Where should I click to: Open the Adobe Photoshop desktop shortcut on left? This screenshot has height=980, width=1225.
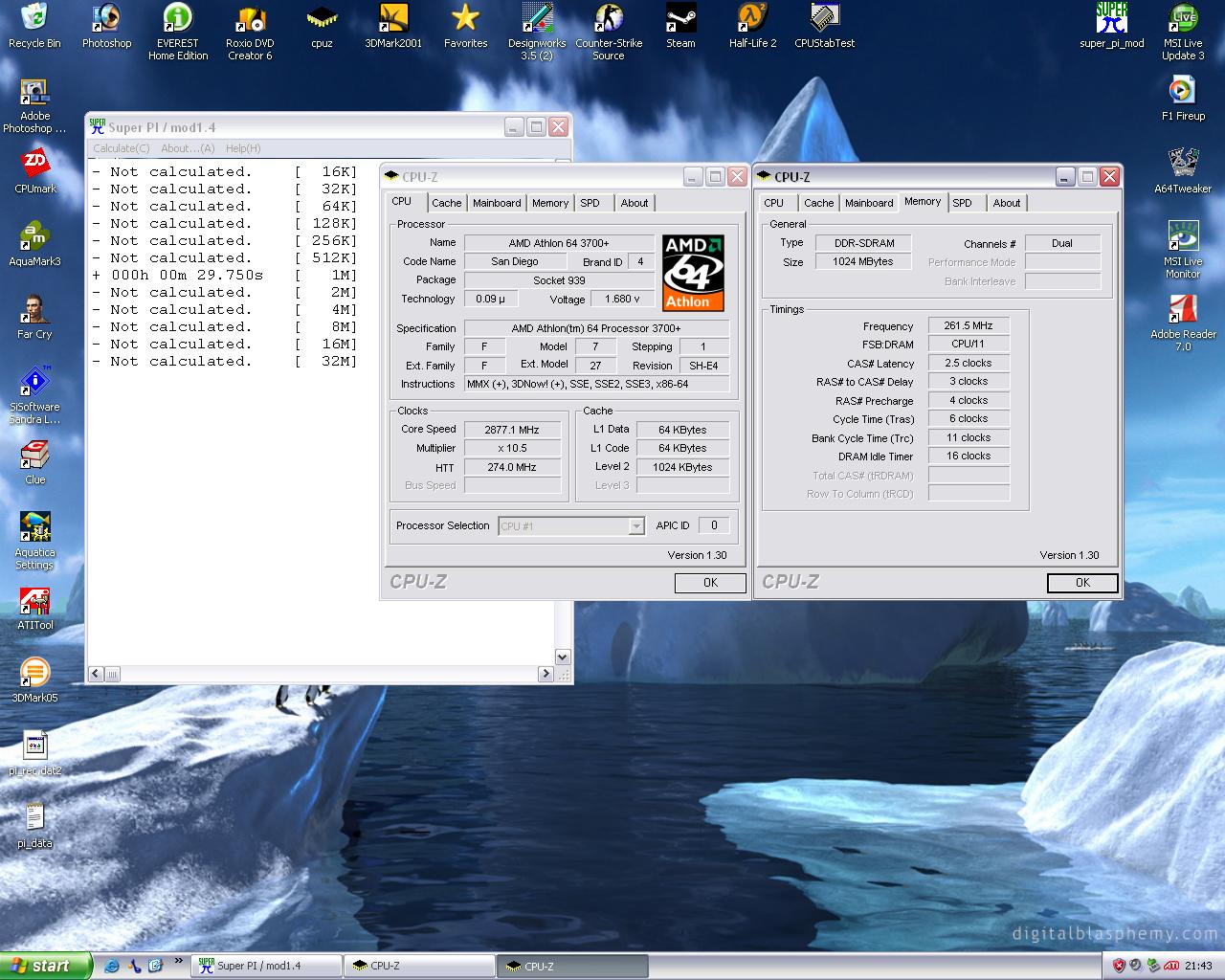tap(34, 104)
